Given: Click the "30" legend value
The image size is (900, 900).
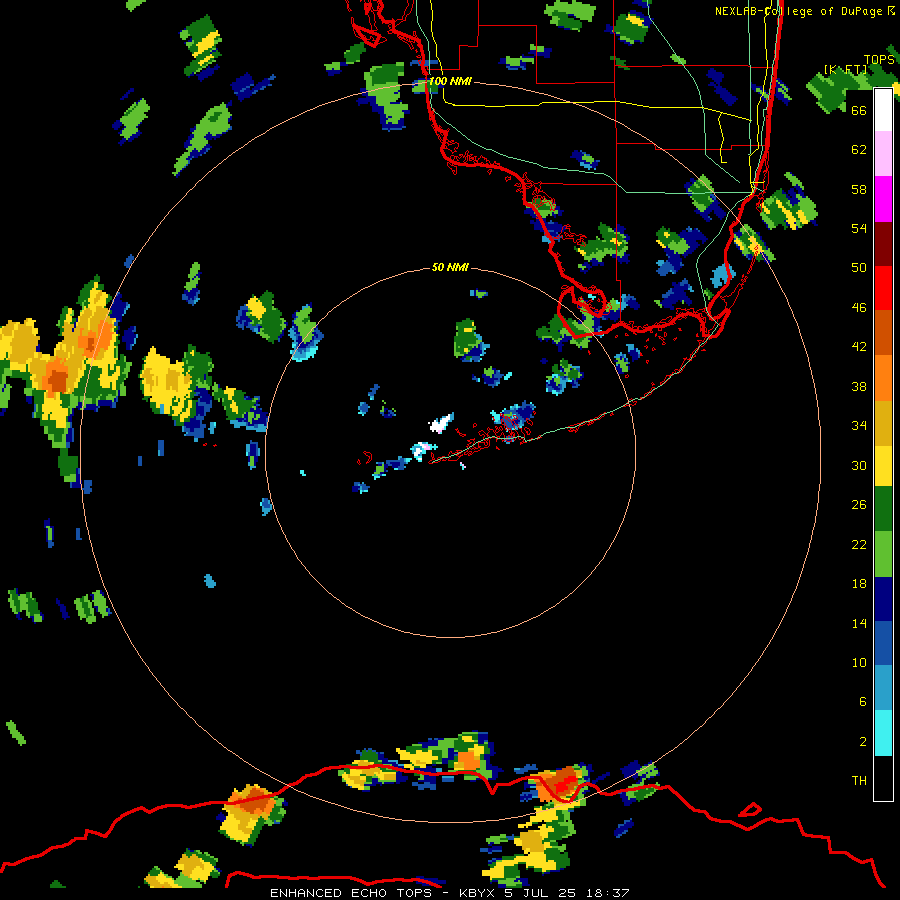Looking at the screenshot, I should [x=859, y=465].
